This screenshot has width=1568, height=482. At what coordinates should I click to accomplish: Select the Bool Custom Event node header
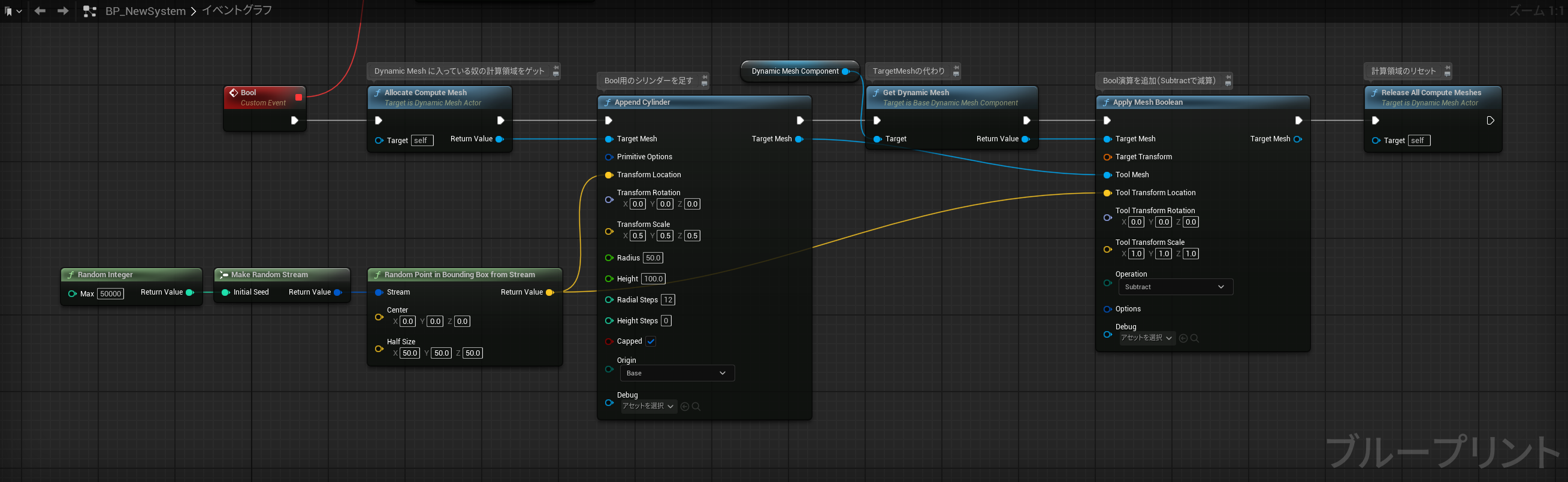[x=264, y=98]
